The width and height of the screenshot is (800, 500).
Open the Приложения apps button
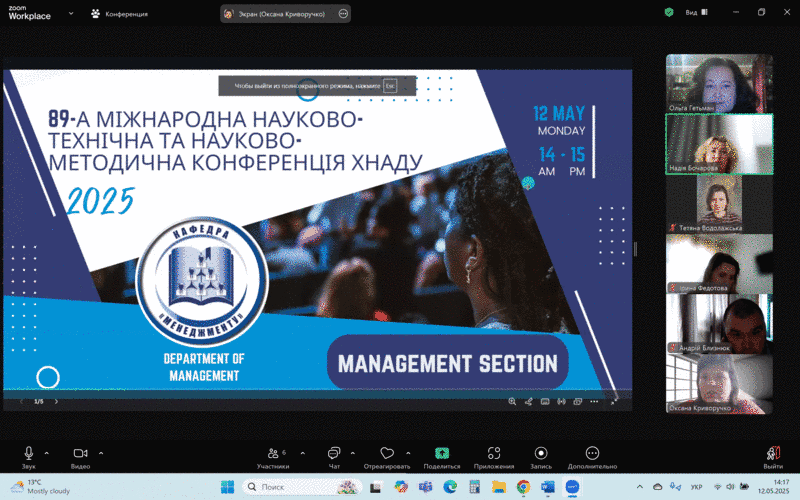(x=494, y=457)
